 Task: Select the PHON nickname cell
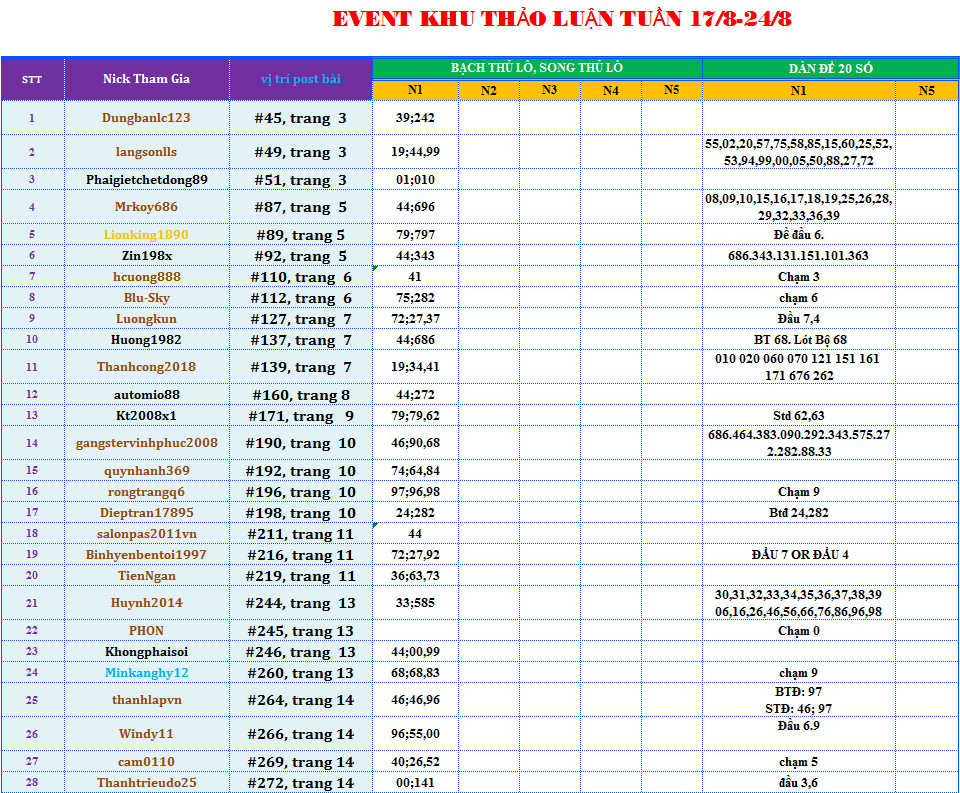pyautogui.click(x=146, y=631)
